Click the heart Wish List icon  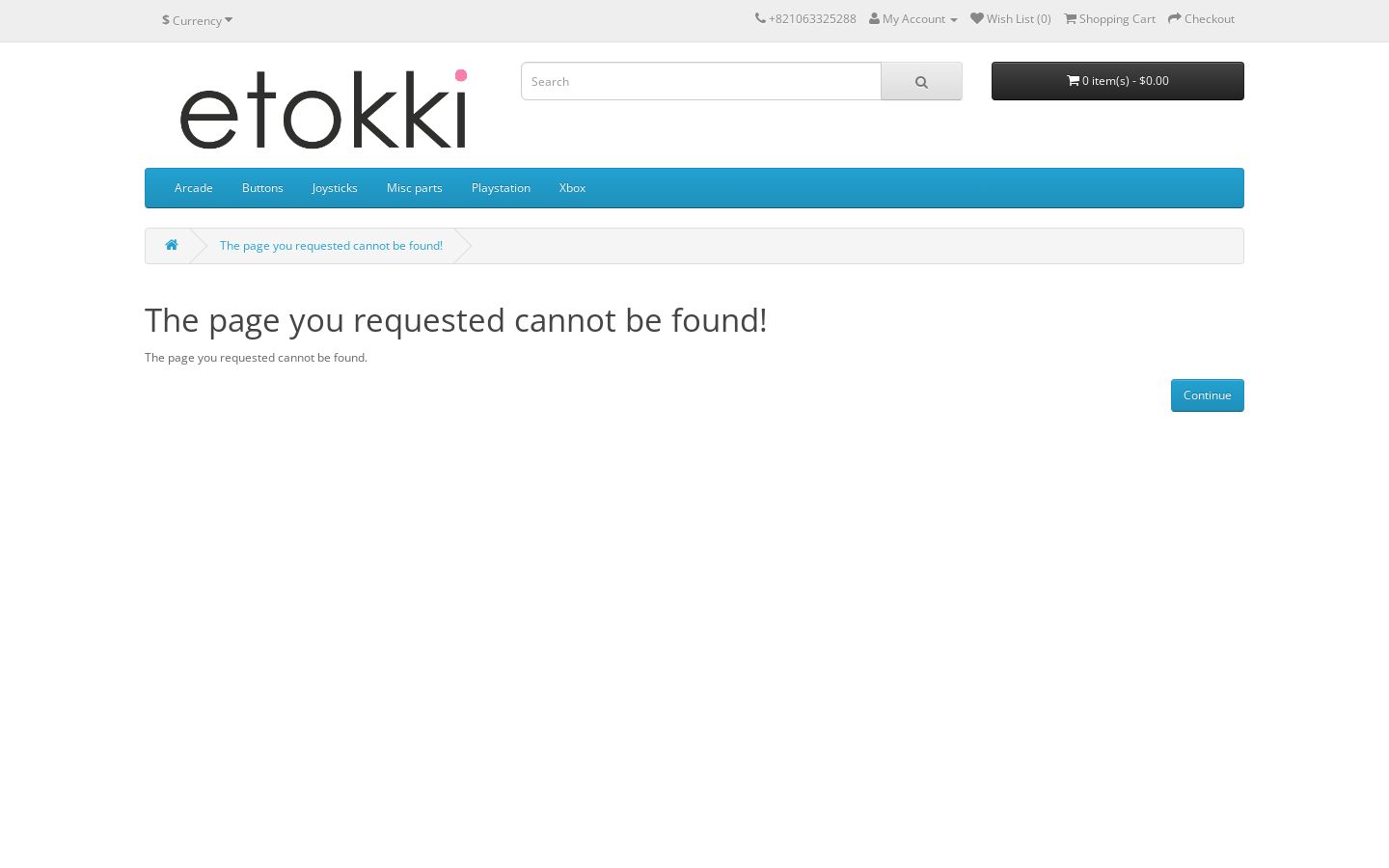[976, 18]
